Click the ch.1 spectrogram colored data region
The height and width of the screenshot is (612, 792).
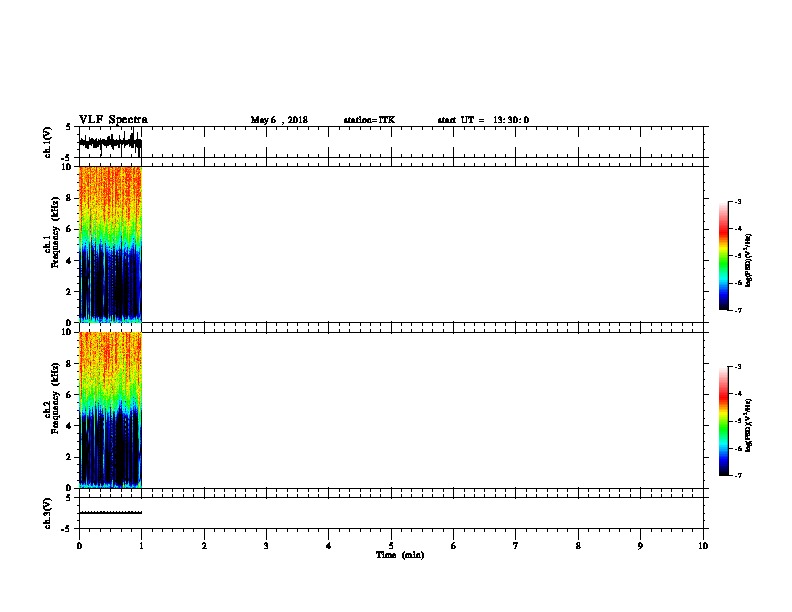tap(111, 244)
